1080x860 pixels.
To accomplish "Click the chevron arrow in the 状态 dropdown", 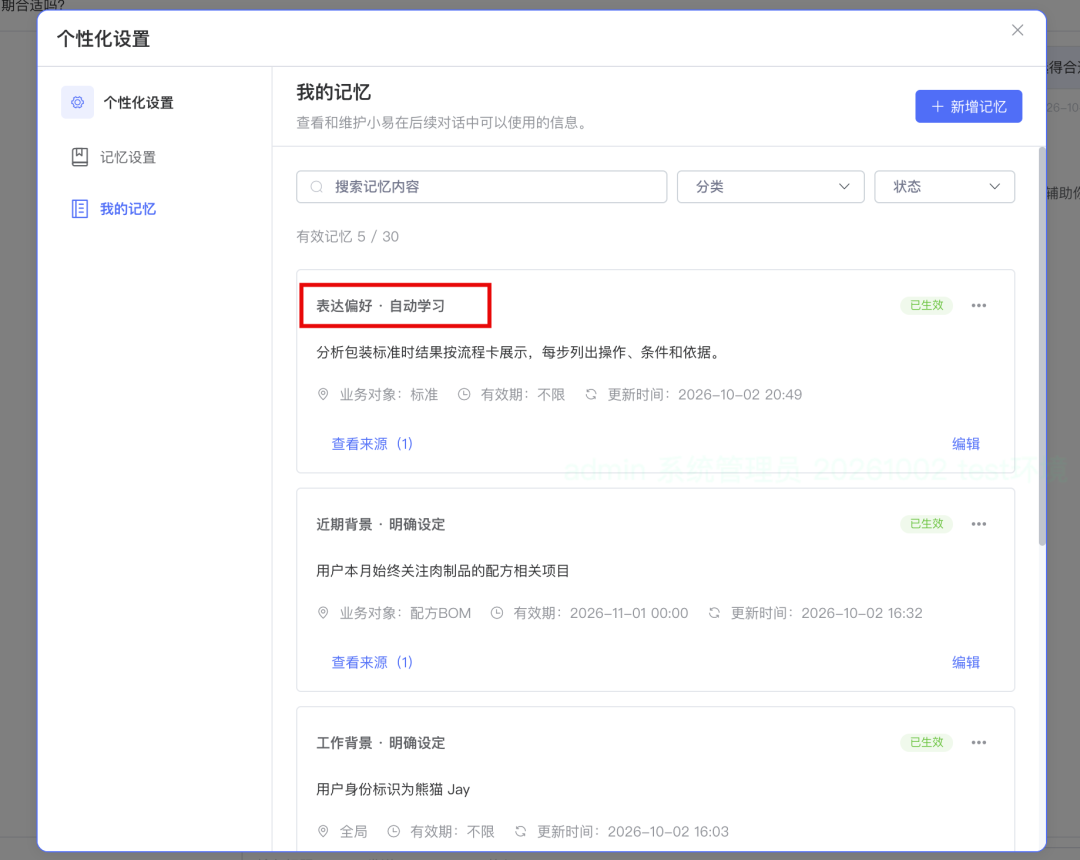I will pos(994,187).
